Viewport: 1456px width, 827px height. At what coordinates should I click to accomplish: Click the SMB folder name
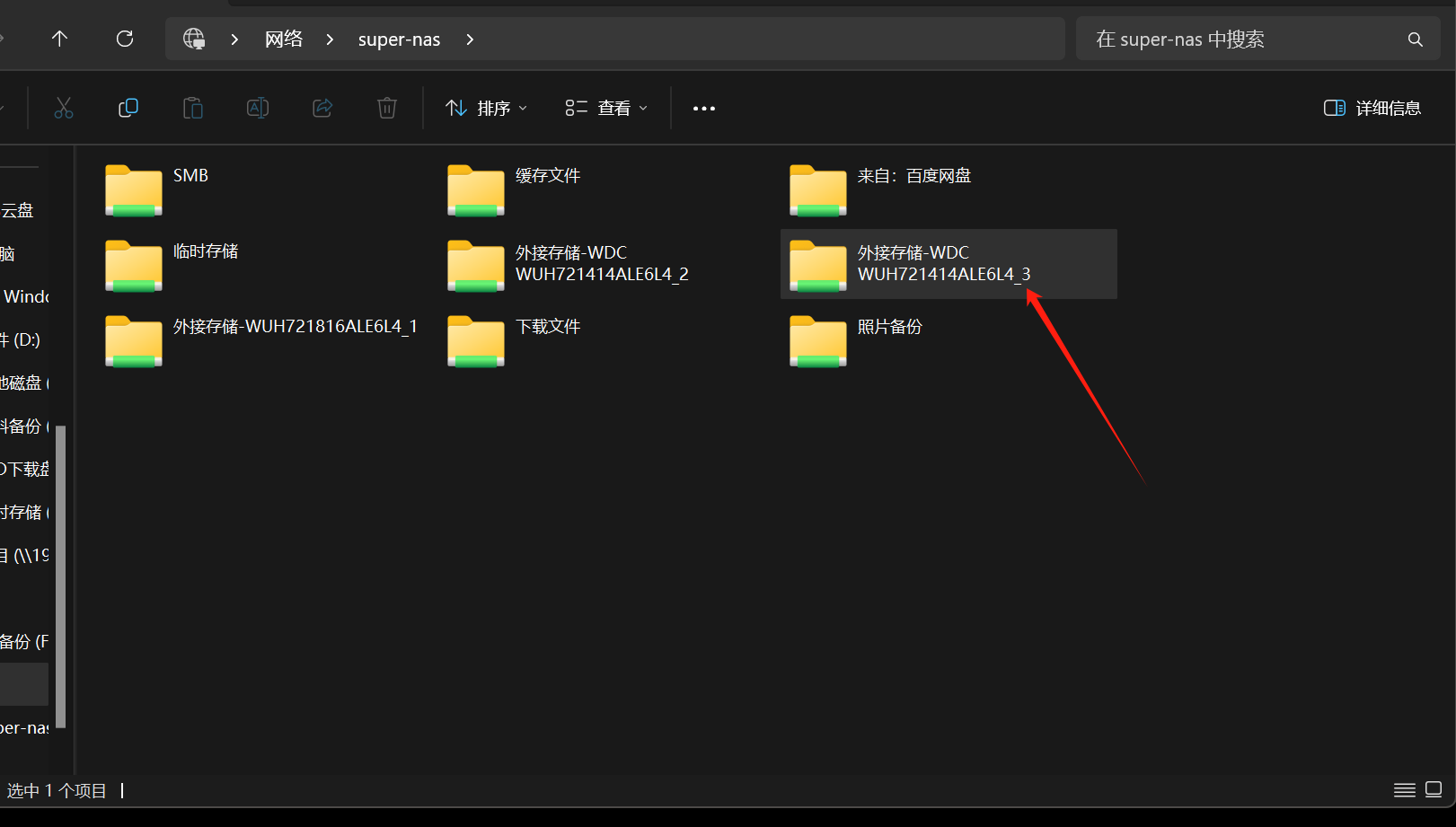point(190,176)
